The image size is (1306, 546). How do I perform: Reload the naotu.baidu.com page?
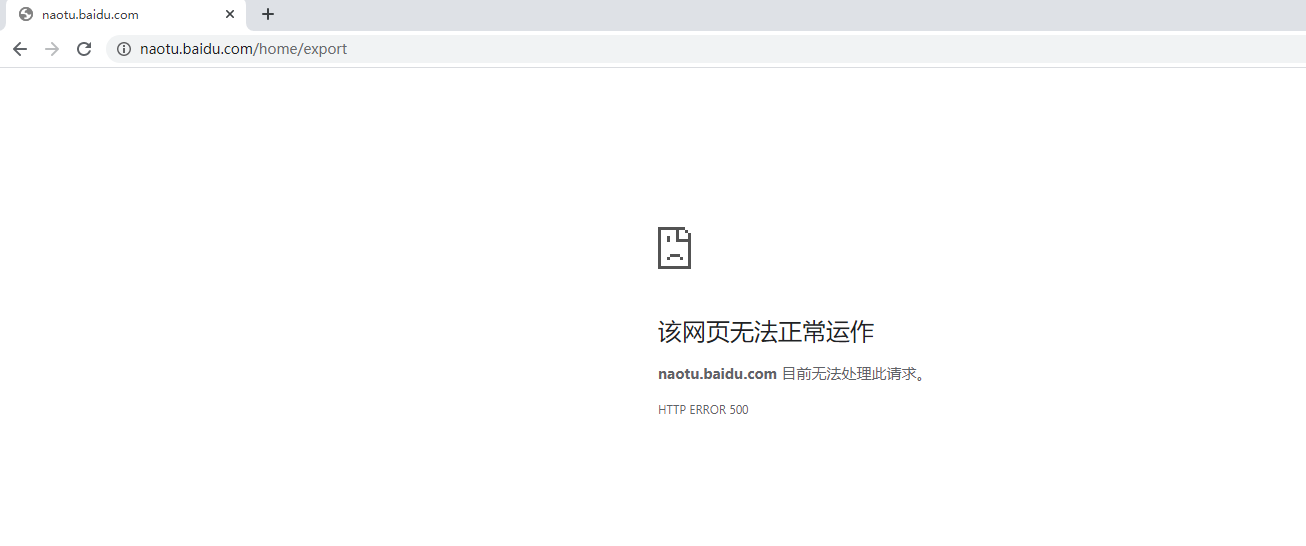tap(84, 49)
